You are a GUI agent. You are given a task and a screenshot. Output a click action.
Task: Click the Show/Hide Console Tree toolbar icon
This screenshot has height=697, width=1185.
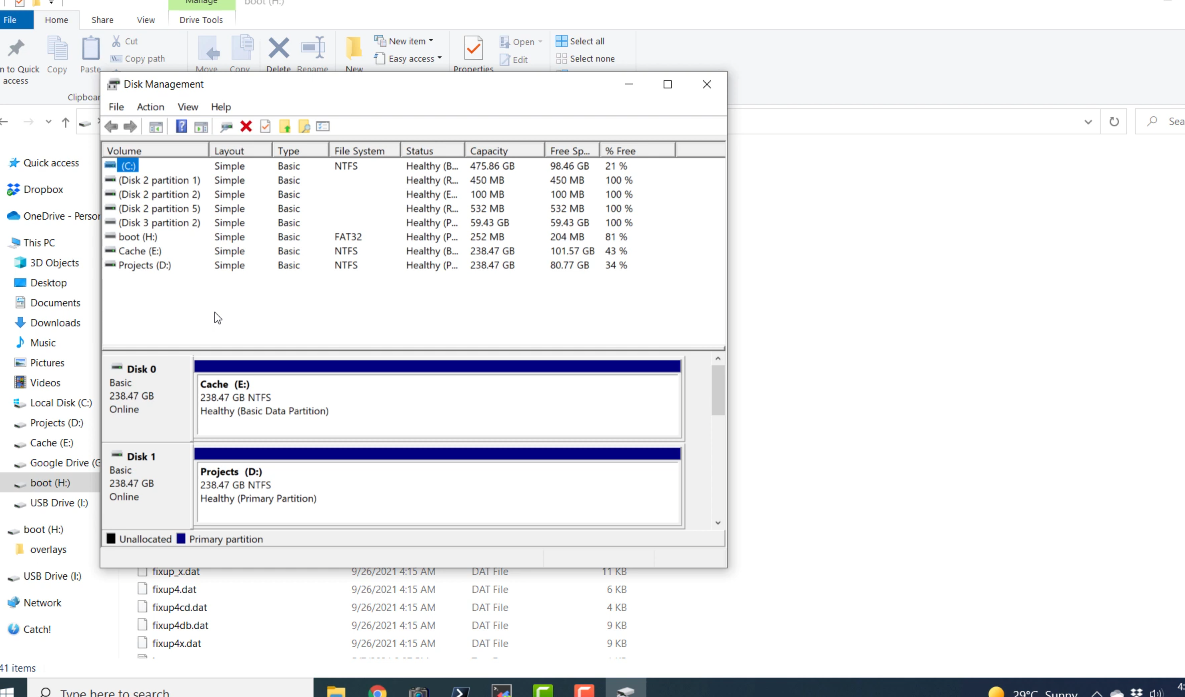[x=156, y=126]
